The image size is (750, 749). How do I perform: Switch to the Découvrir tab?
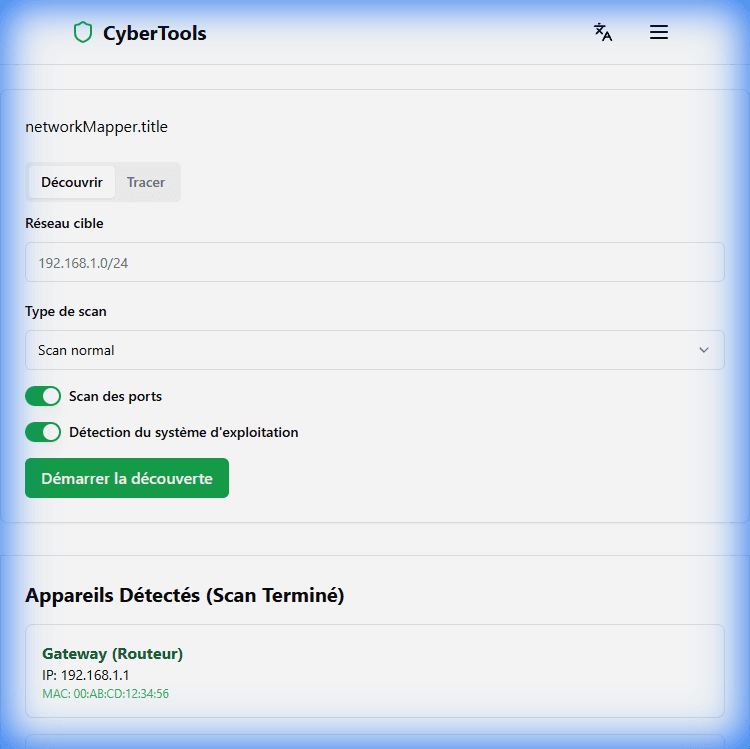72,182
